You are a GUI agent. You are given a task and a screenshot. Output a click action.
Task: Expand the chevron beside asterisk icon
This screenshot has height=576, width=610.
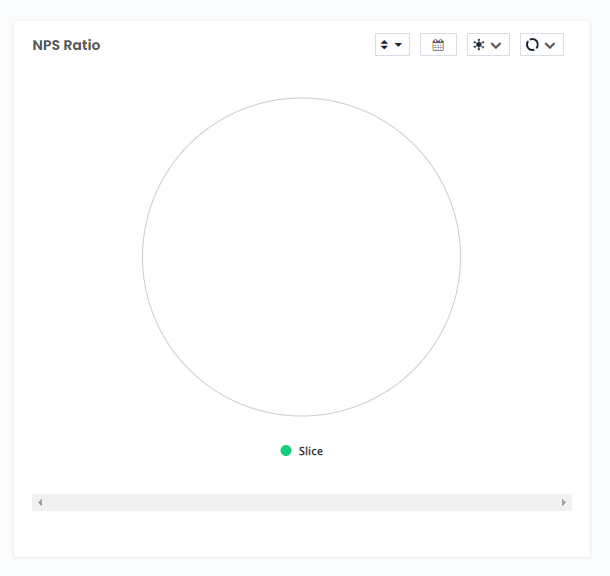(x=496, y=45)
